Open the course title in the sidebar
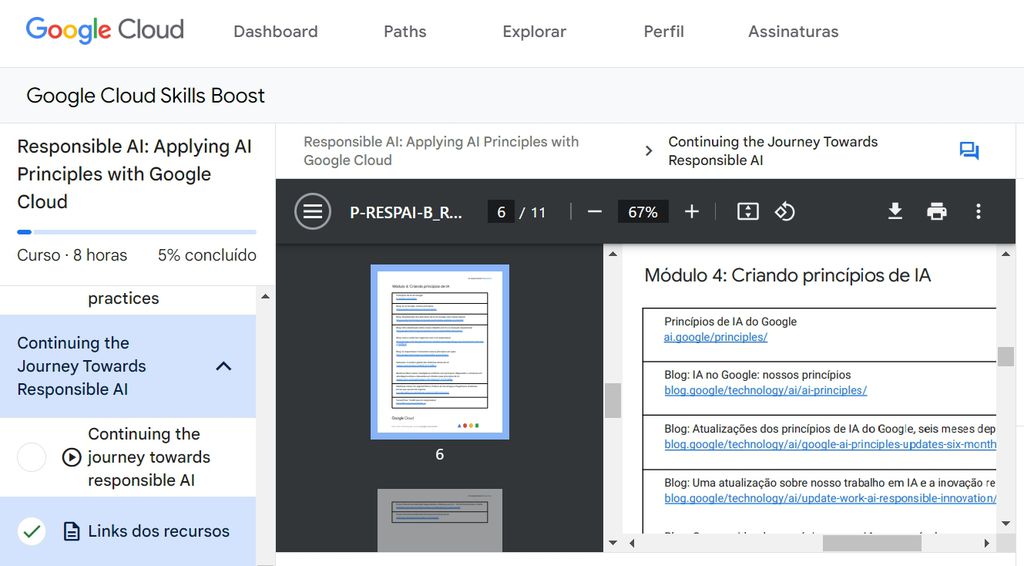Image resolution: width=1024 pixels, height=566 pixels. coord(135,174)
